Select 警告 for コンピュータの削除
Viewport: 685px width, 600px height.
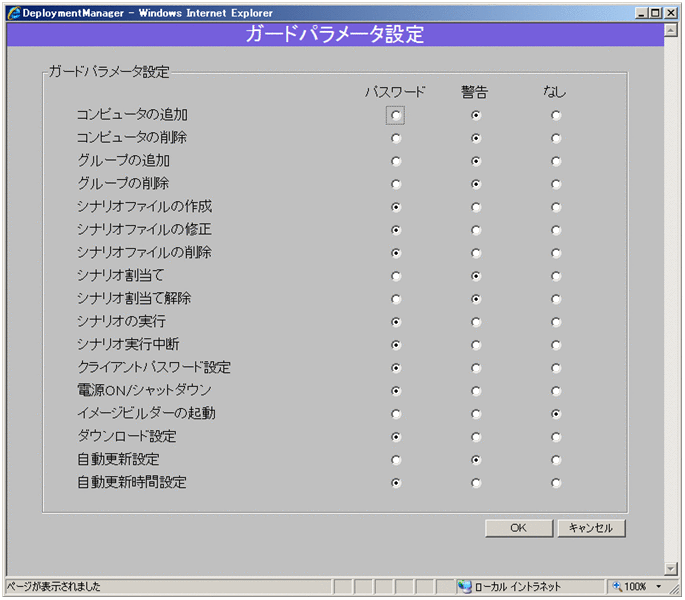coord(476,139)
